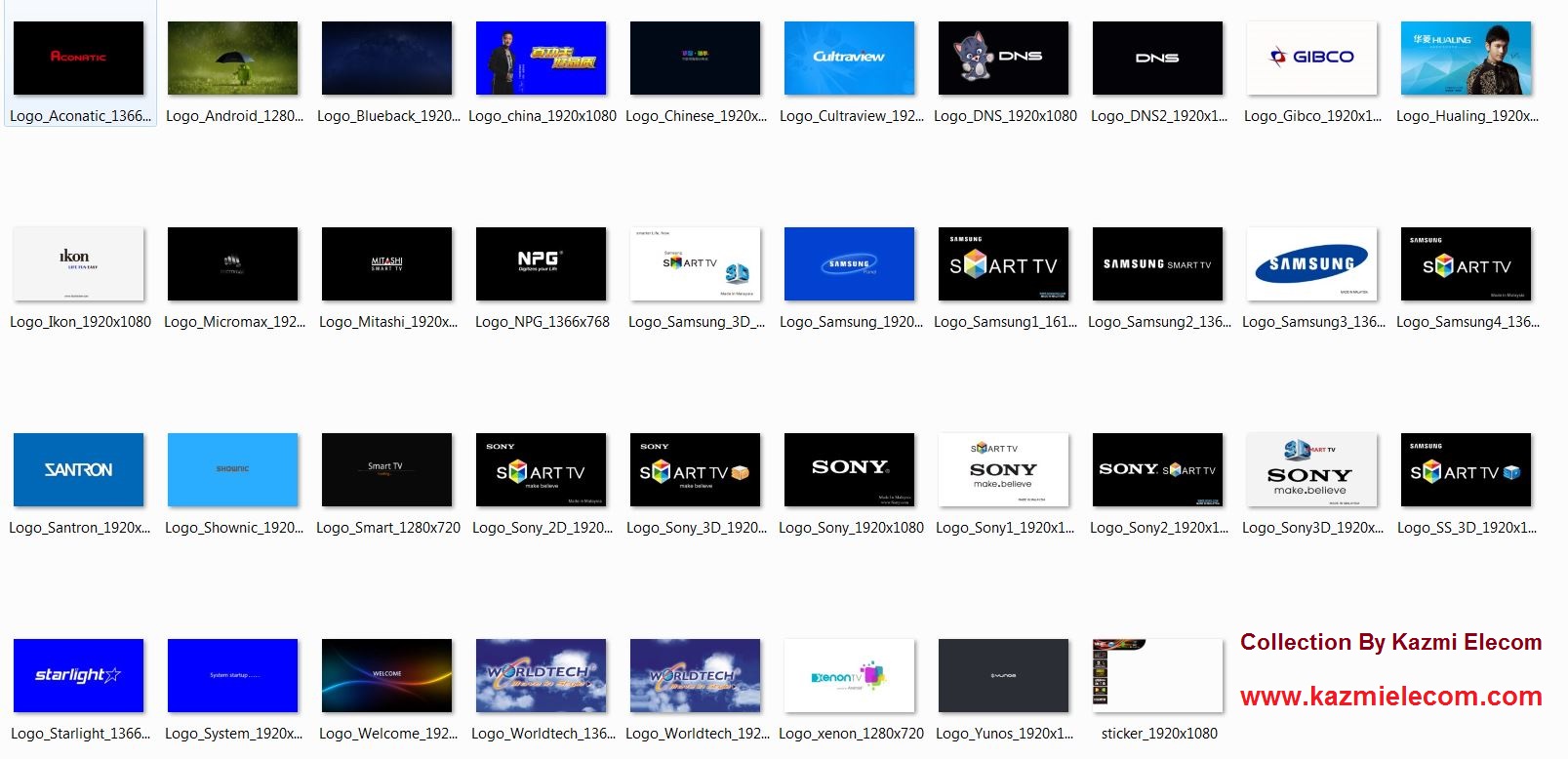The width and height of the screenshot is (1568, 759).
Task: Click the Xenon TV logo image
Action: coord(849,676)
